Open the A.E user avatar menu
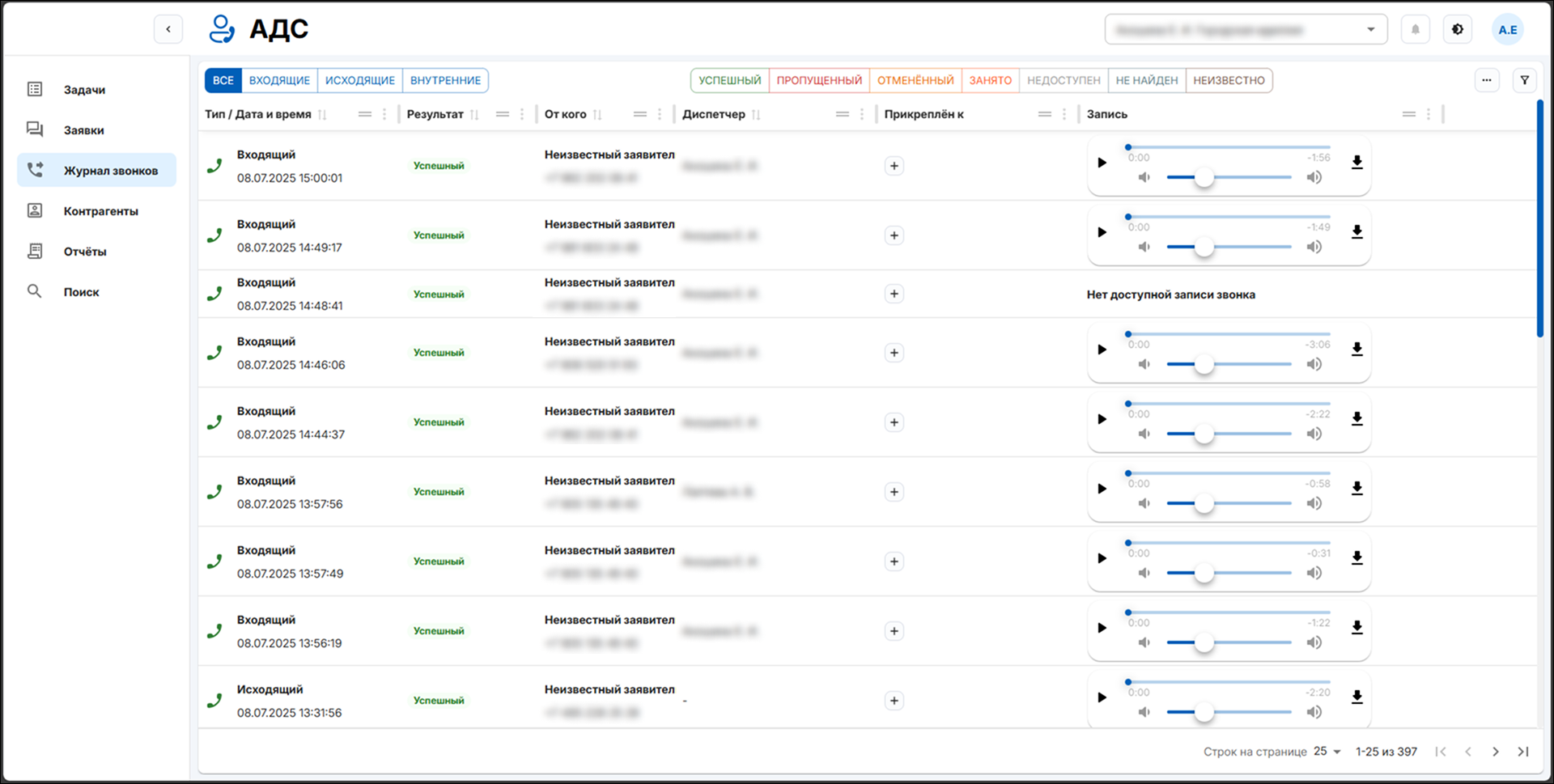 click(x=1507, y=30)
